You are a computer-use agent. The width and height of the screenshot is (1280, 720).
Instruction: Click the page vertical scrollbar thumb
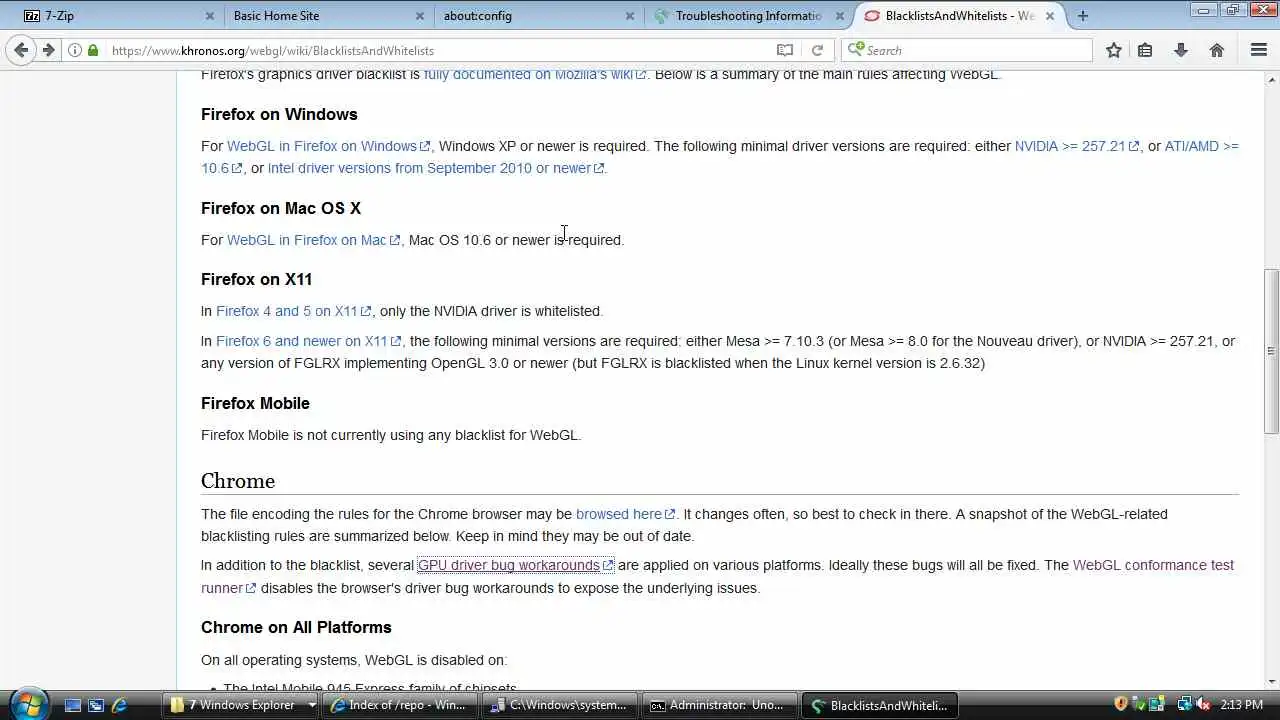coord(1271,350)
